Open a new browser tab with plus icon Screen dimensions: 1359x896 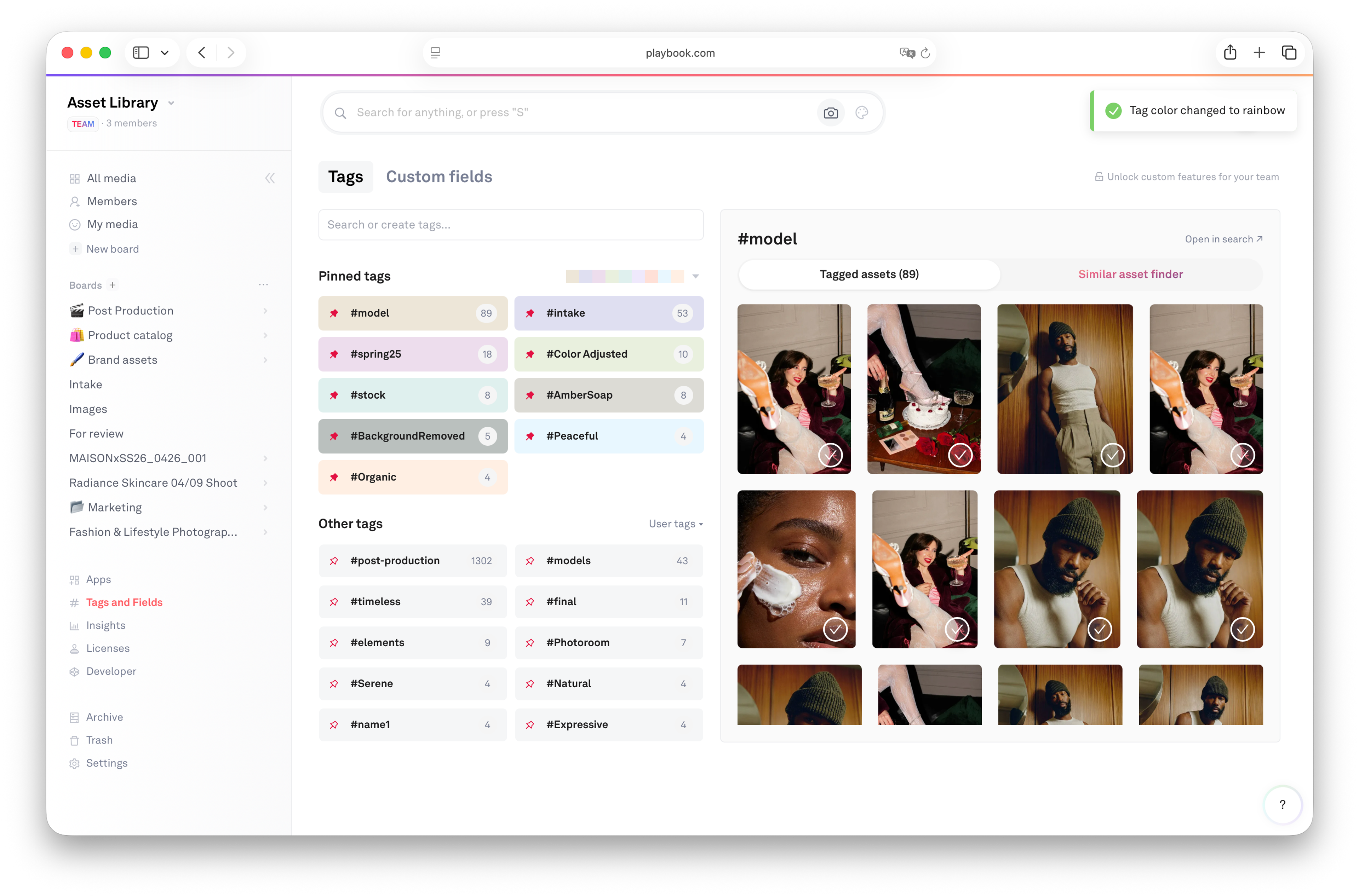(1259, 53)
